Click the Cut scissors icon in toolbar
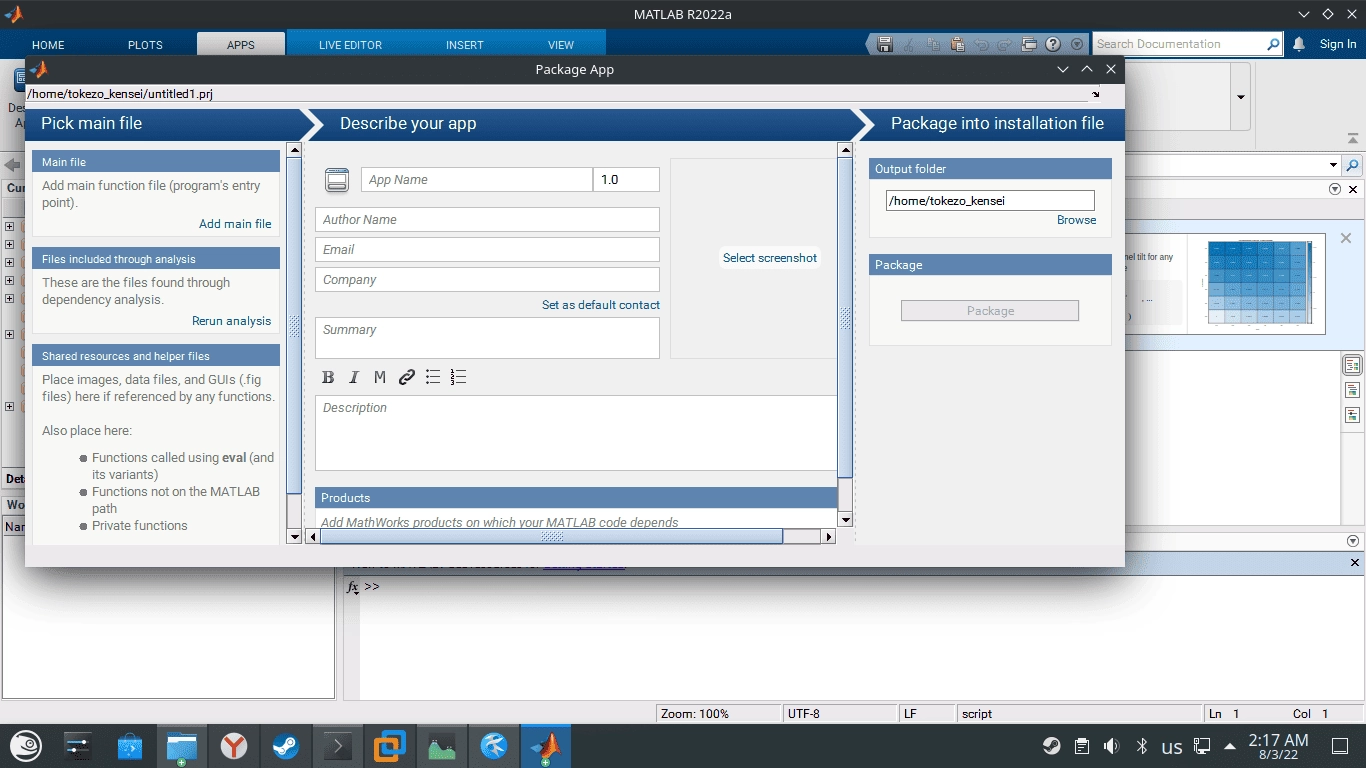The width and height of the screenshot is (1366, 768). coord(909,44)
